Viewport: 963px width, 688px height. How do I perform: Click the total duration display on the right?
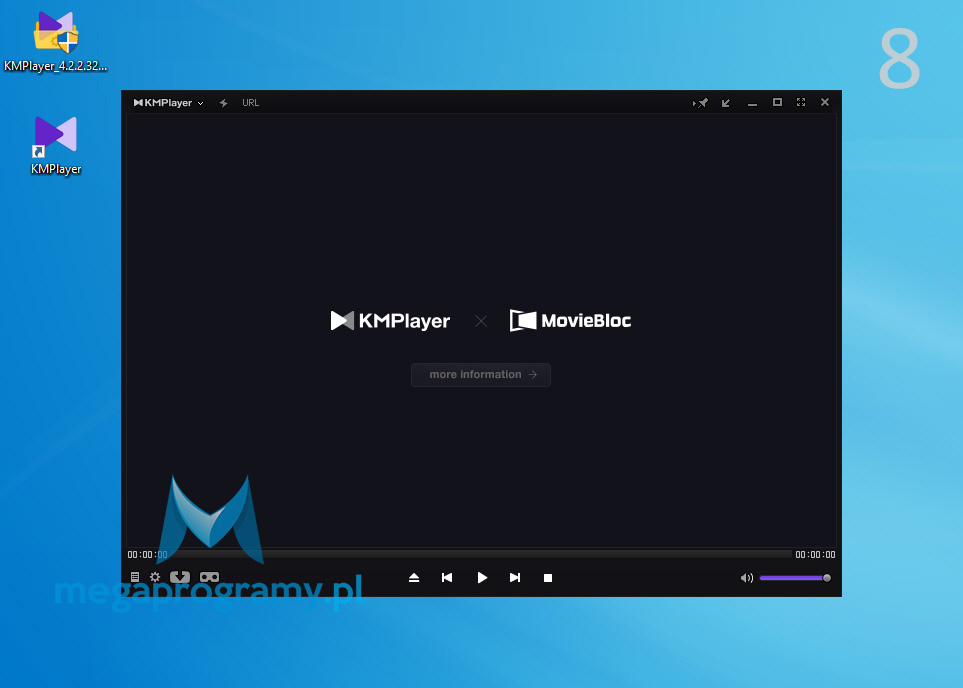pyautogui.click(x=815, y=555)
